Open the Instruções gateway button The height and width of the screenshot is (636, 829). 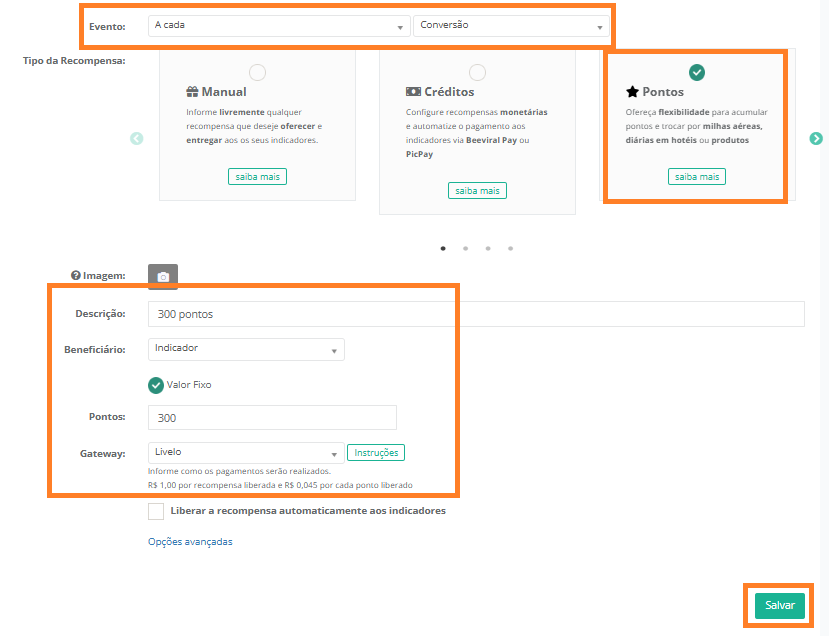(376, 453)
